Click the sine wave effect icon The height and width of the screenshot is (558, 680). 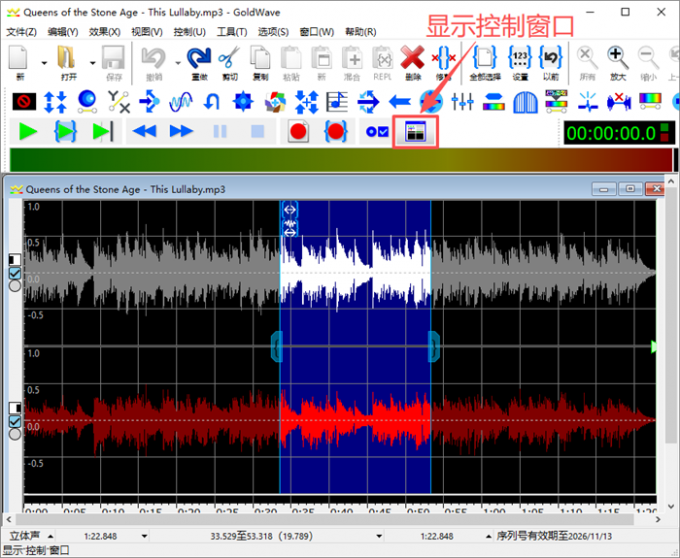tap(181, 102)
